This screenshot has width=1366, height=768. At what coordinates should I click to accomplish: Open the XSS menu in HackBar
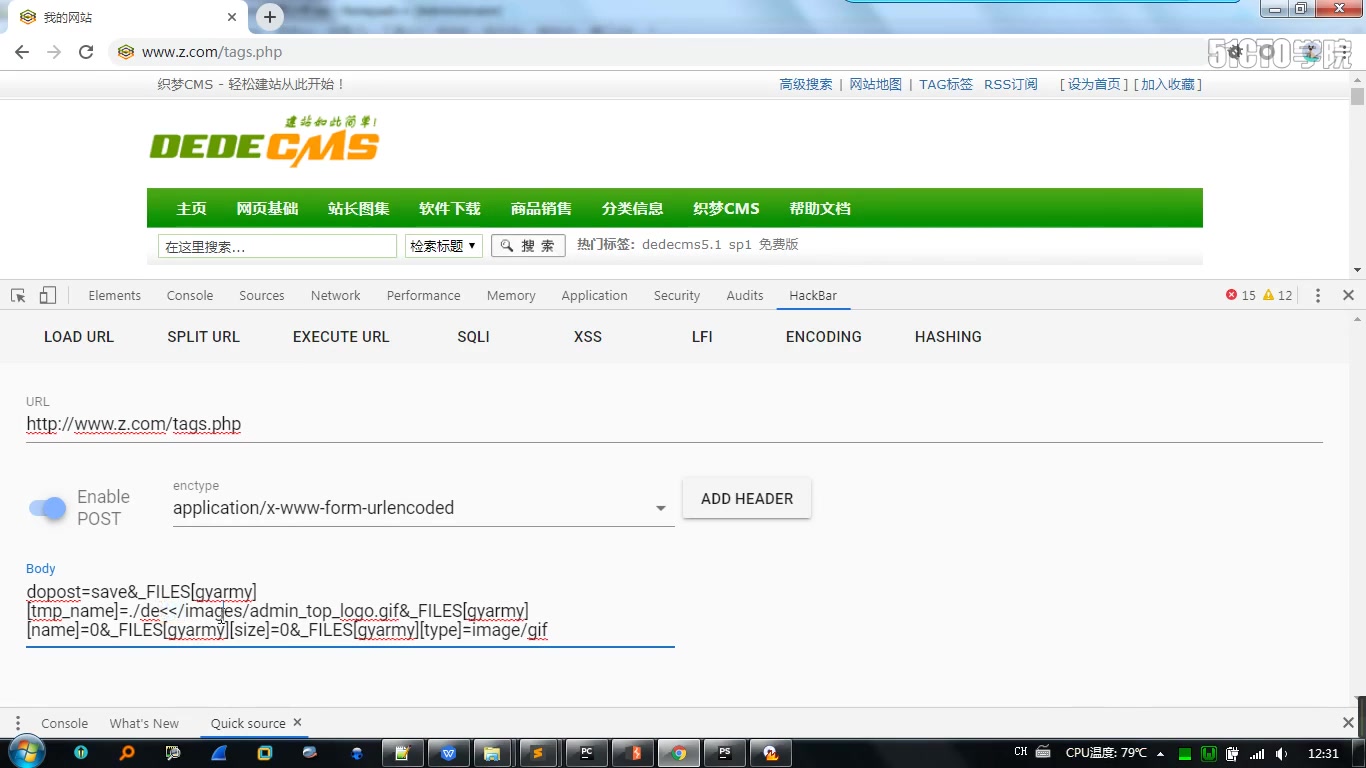coord(588,337)
